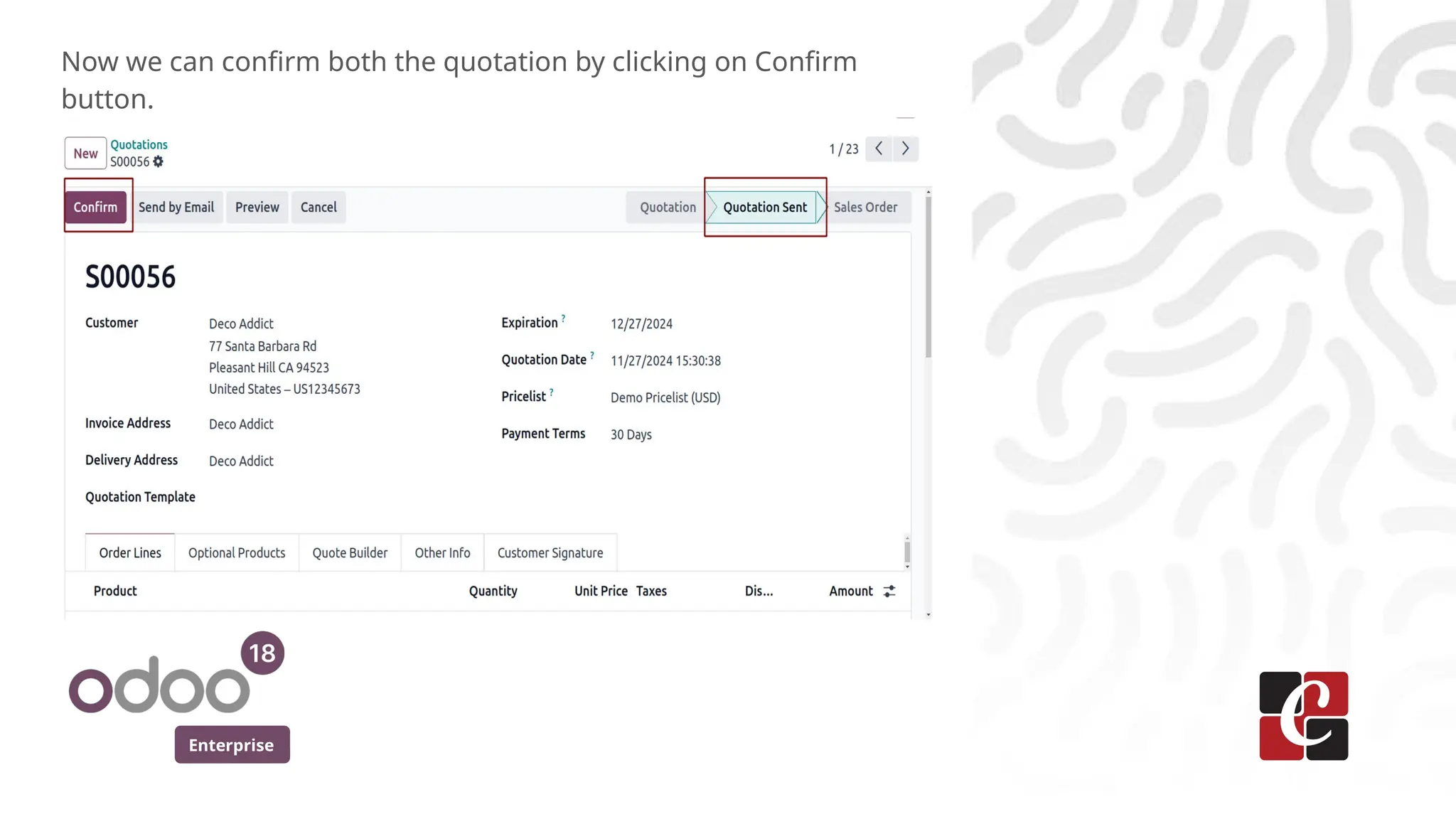Image resolution: width=1456 pixels, height=819 pixels.
Task: Go to the previous record arrow
Action: point(879,149)
